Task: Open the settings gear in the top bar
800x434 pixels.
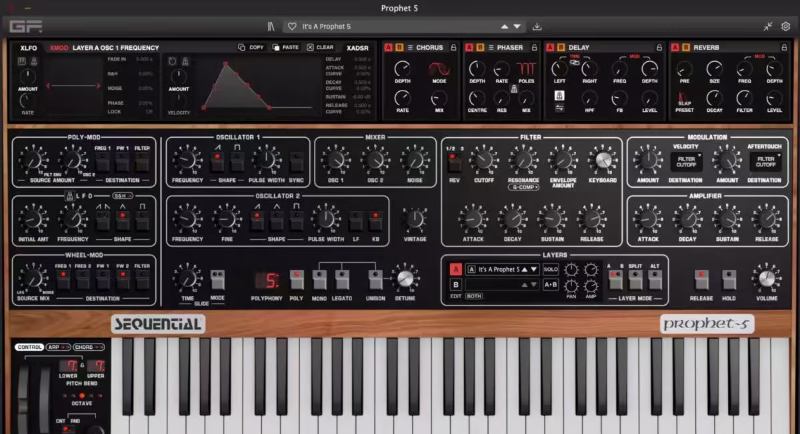Action: tap(786, 27)
